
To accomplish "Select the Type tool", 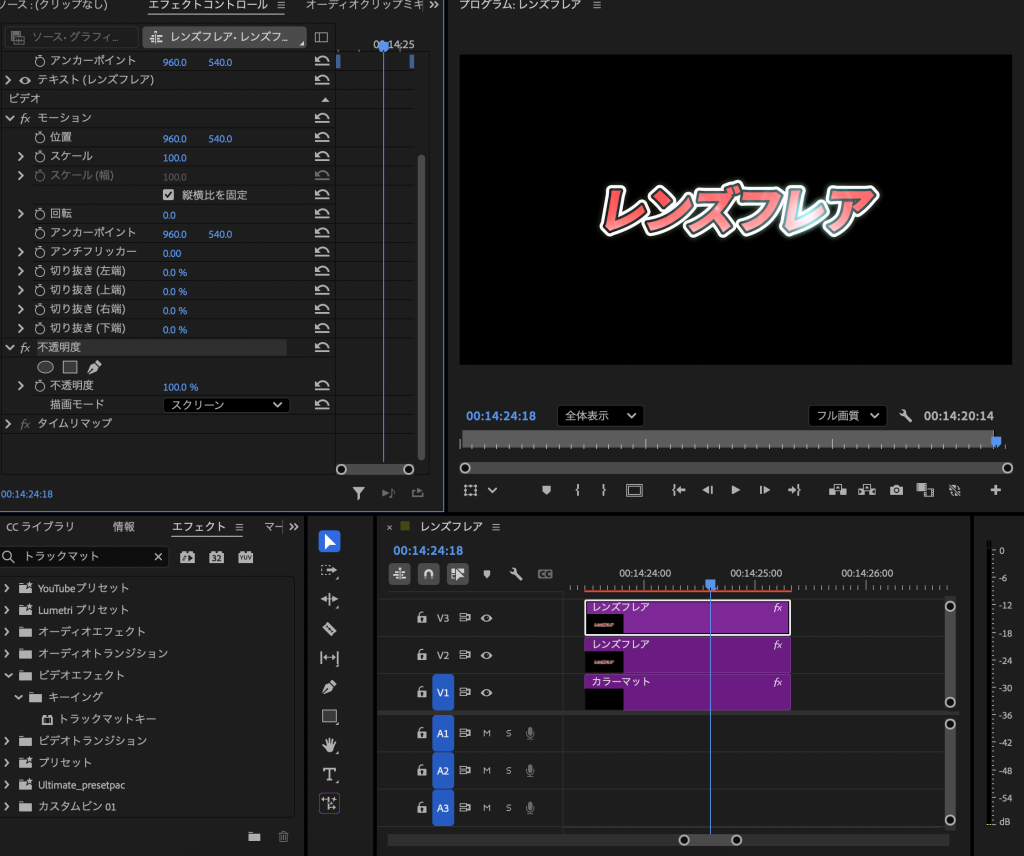I will coord(329,774).
